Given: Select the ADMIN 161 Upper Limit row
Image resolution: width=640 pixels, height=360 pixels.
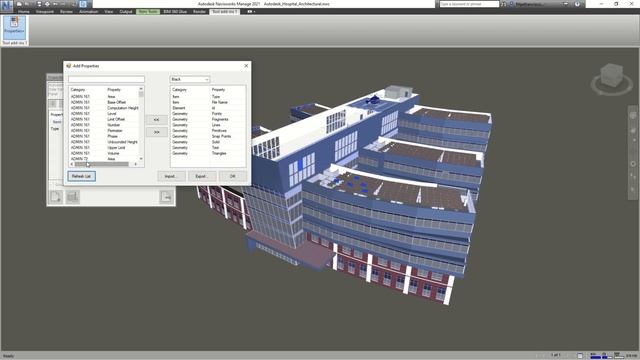Looking at the screenshot, I should click(x=104, y=148).
